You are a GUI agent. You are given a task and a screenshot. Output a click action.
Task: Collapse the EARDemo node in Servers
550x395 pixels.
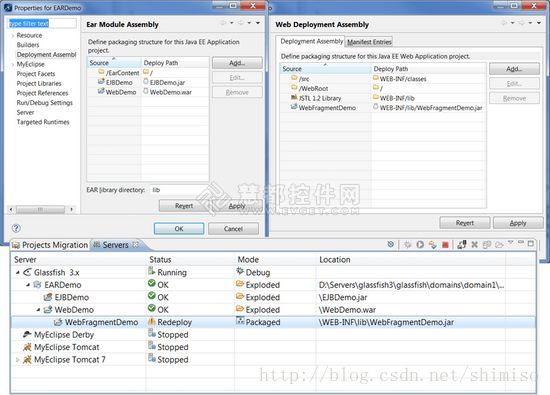(28, 285)
